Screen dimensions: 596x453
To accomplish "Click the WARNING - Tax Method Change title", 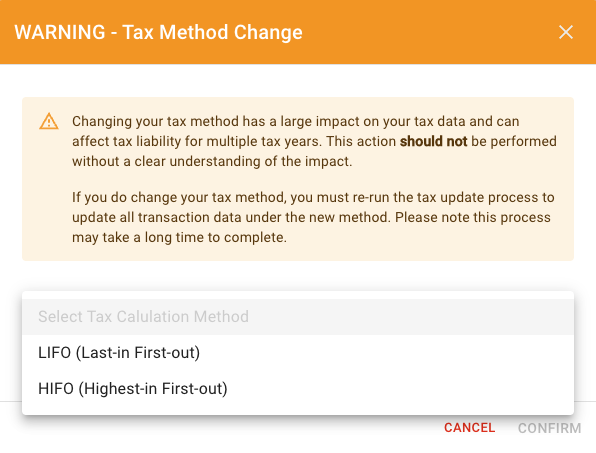I will coord(159,32).
